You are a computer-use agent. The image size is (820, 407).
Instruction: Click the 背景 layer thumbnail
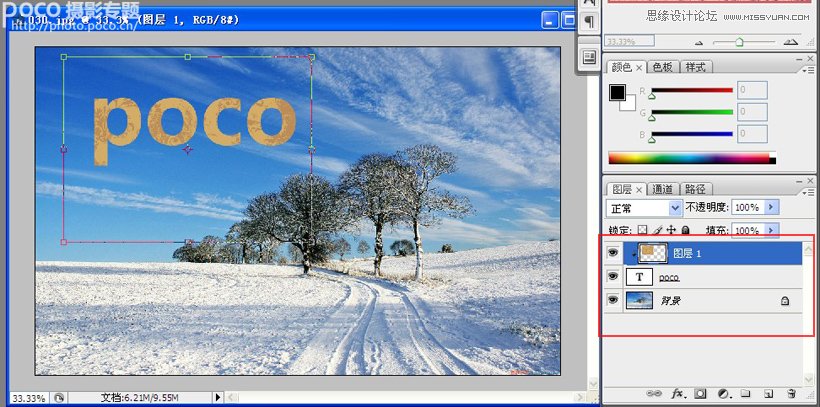coord(639,300)
